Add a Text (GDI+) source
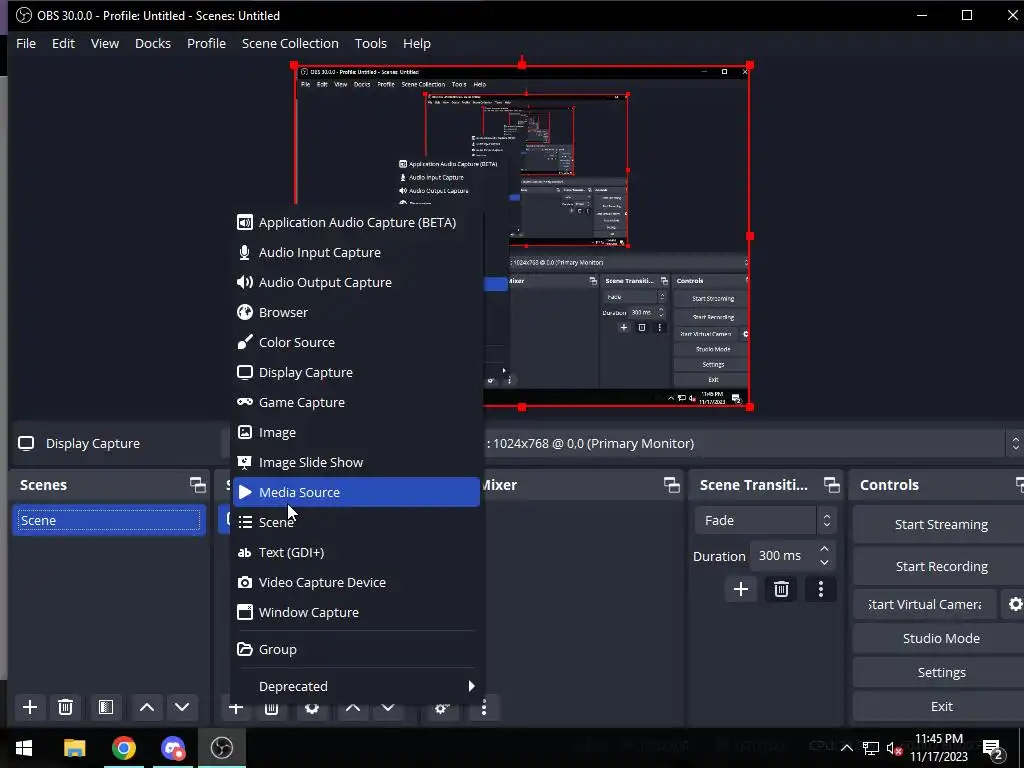The image size is (1024, 768). click(x=357, y=552)
